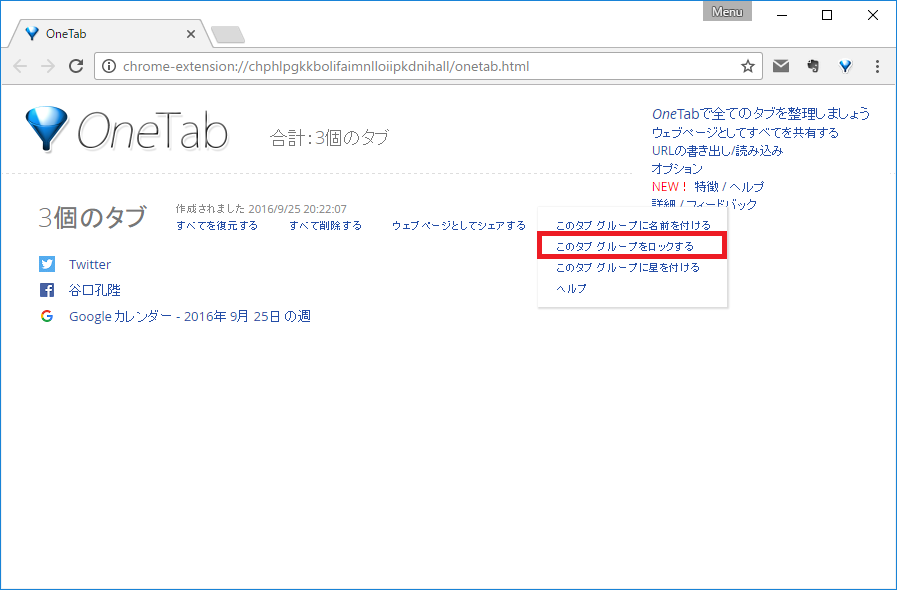Screen dimensions: 897x590
Task: Select このタブ グループをロックする menu item
Action: click(x=624, y=246)
